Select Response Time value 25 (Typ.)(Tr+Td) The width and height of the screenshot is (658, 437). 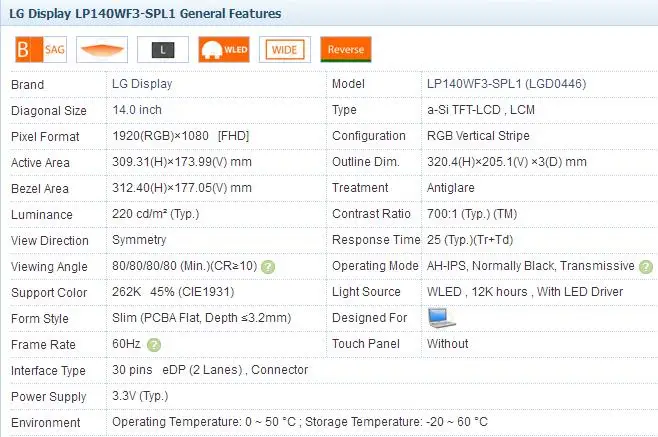point(470,240)
